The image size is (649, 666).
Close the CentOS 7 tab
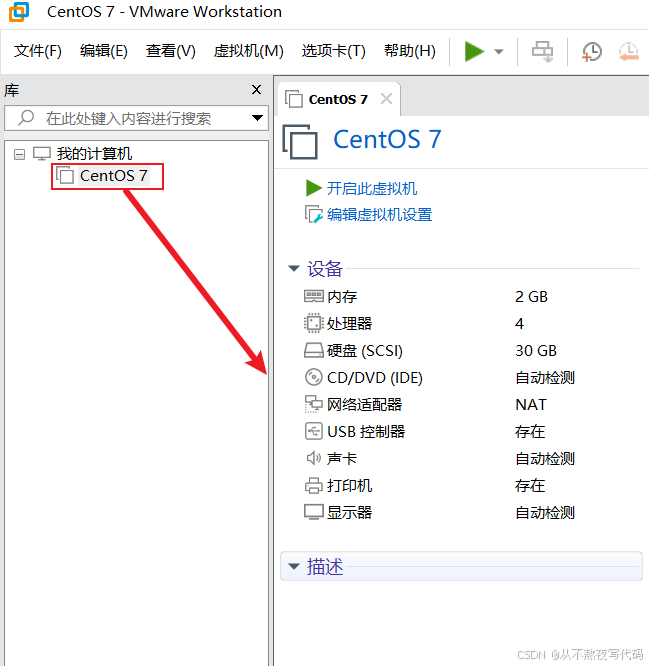[386, 99]
